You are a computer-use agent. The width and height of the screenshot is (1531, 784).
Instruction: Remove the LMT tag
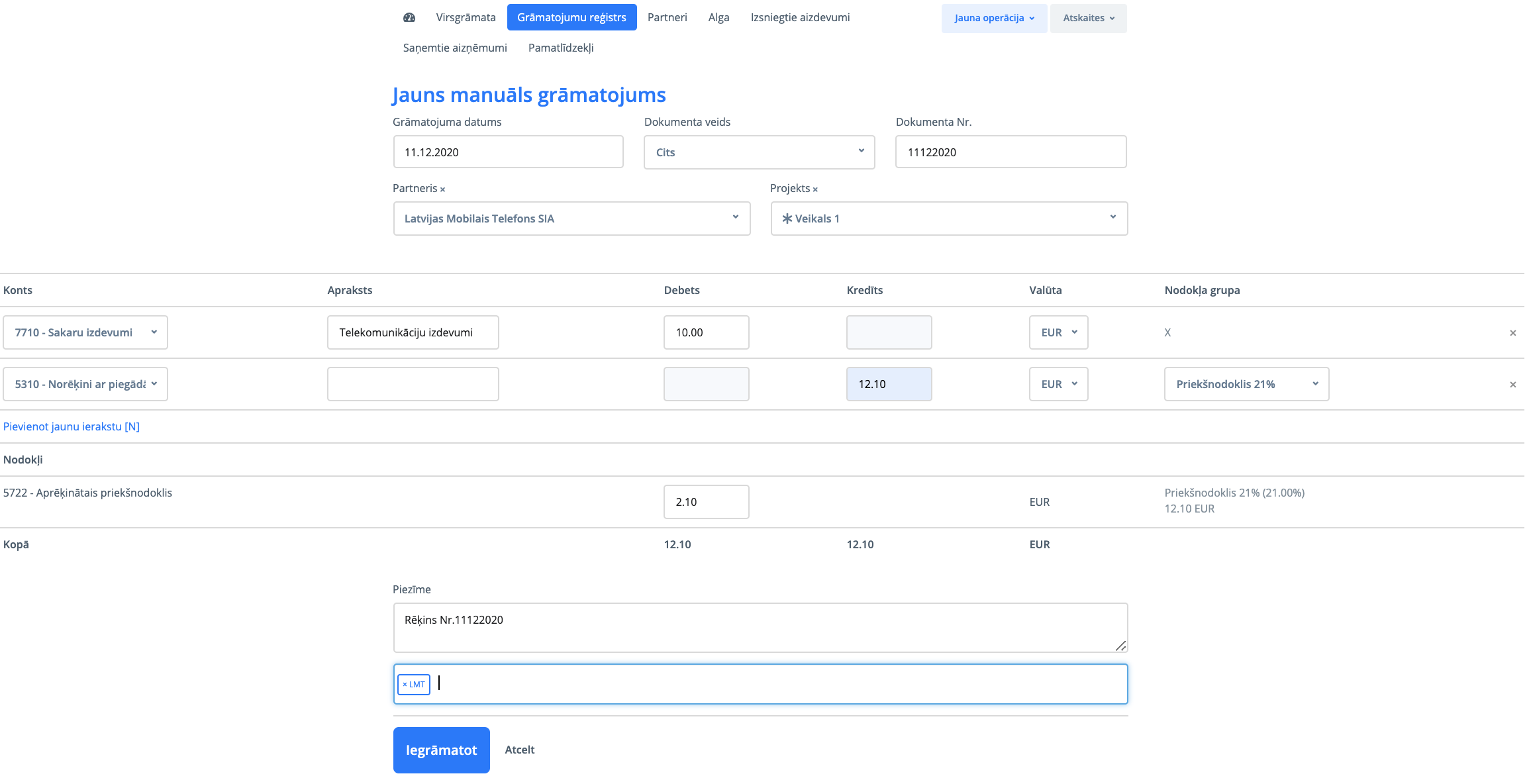[405, 685]
